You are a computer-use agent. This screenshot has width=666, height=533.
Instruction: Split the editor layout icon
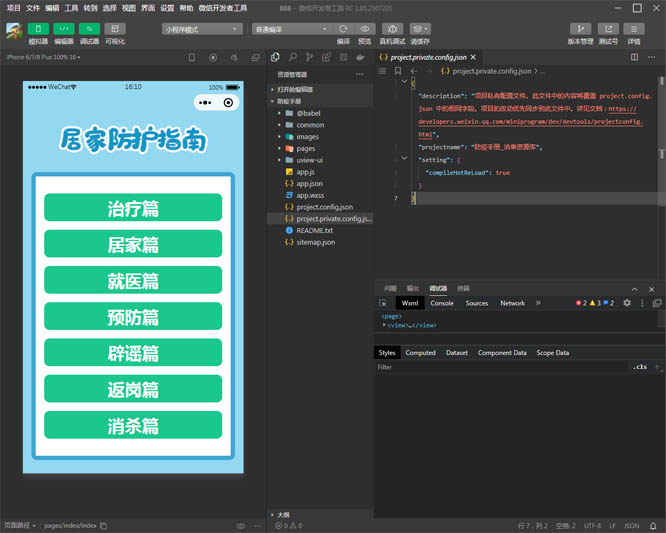point(634,57)
